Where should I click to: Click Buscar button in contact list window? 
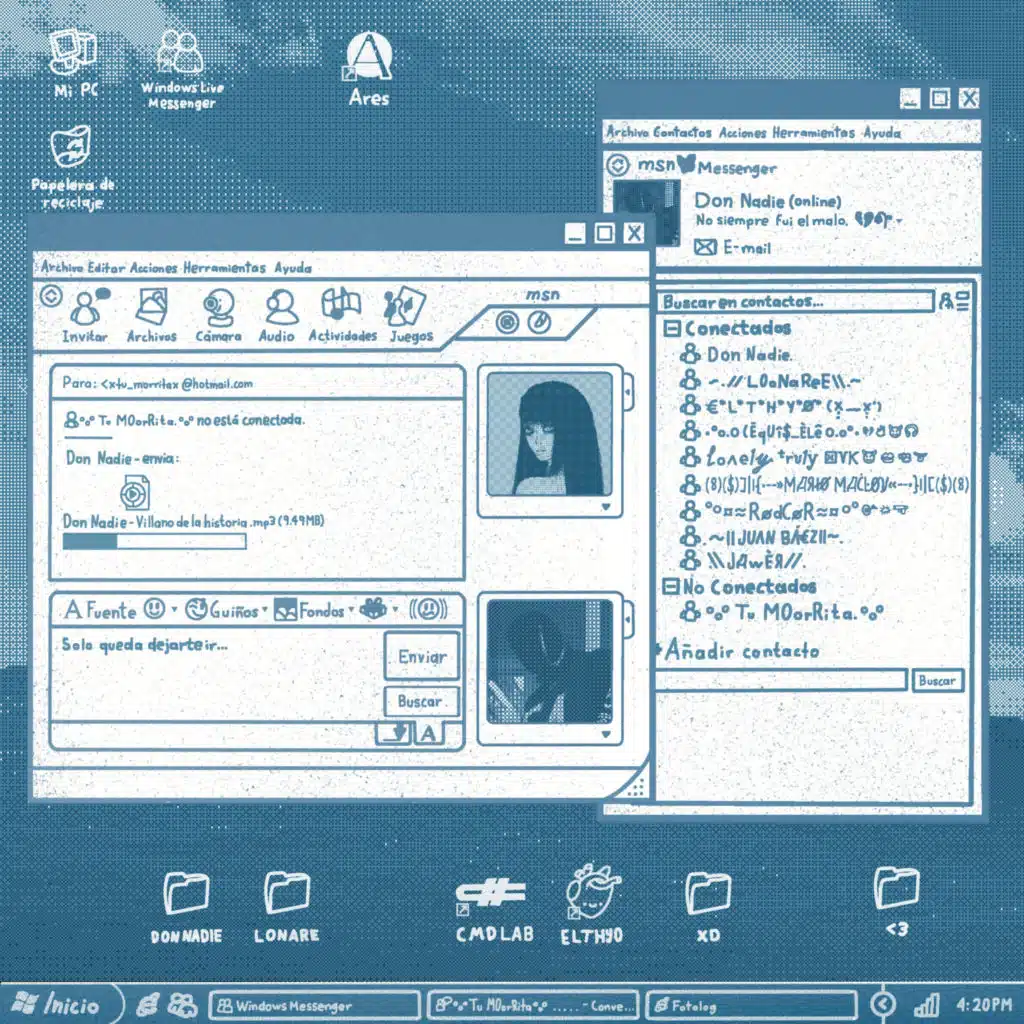point(937,680)
